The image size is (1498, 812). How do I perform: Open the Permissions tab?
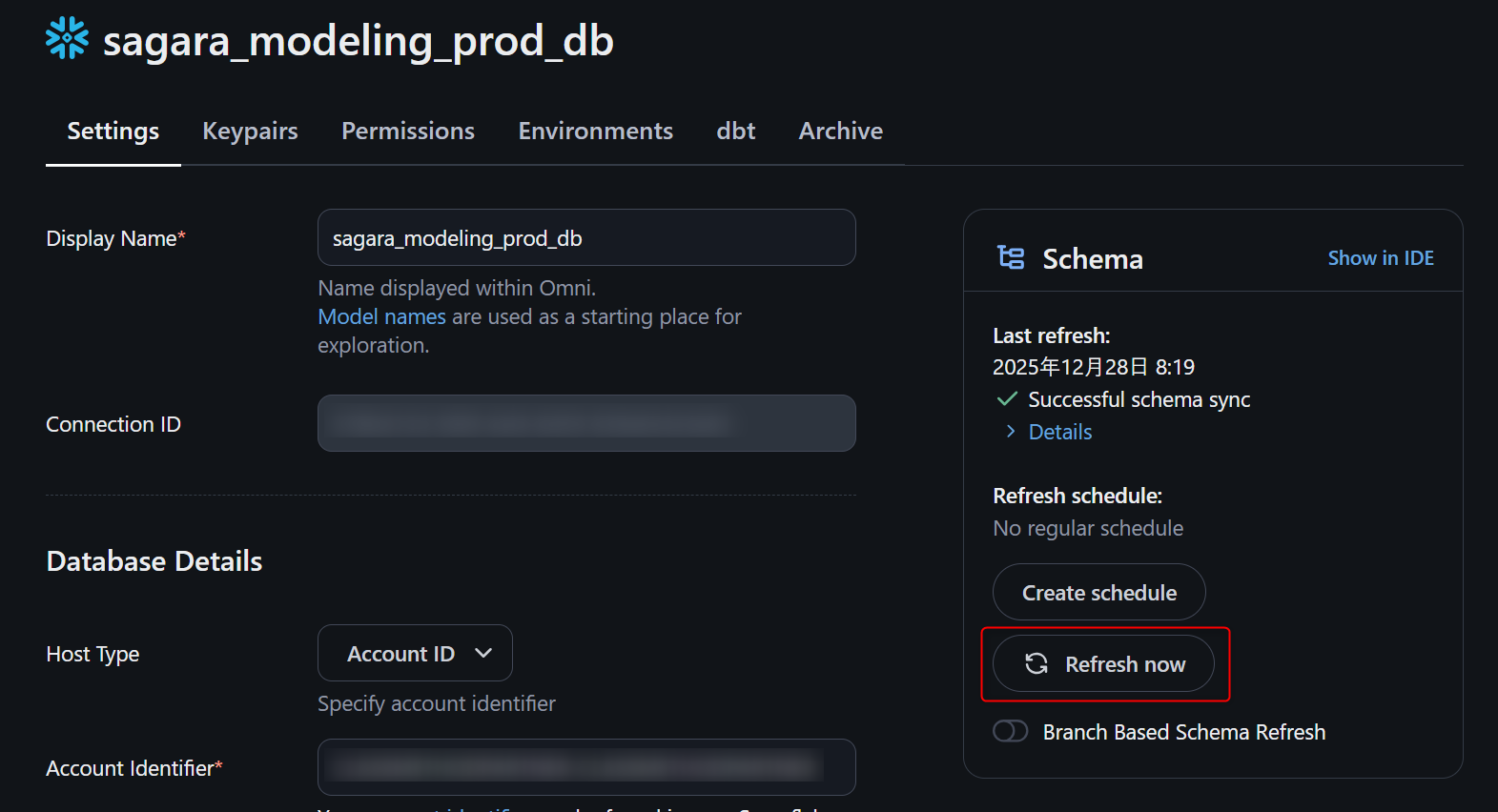click(408, 131)
